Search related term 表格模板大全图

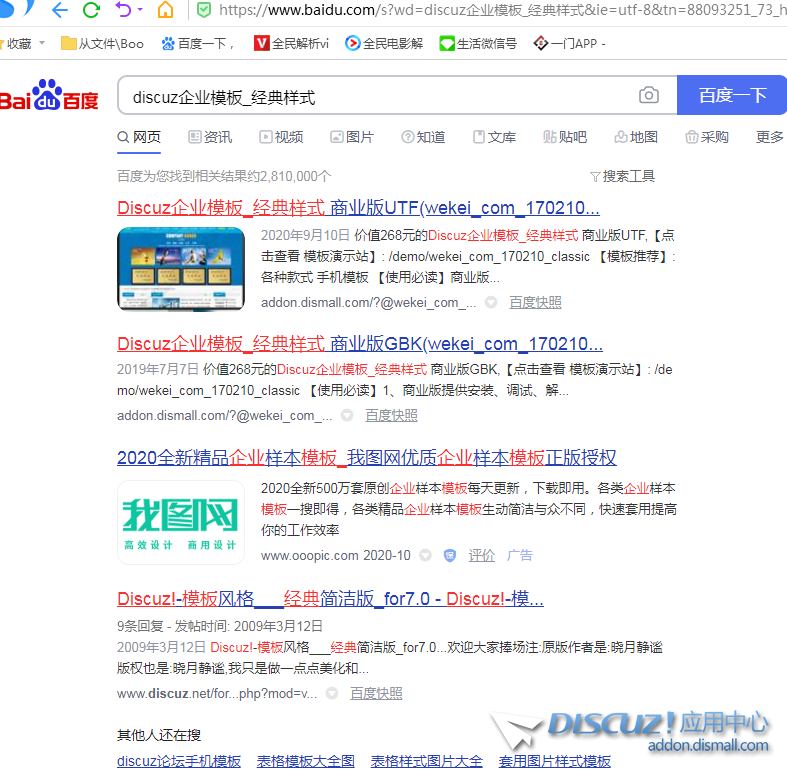click(x=306, y=761)
